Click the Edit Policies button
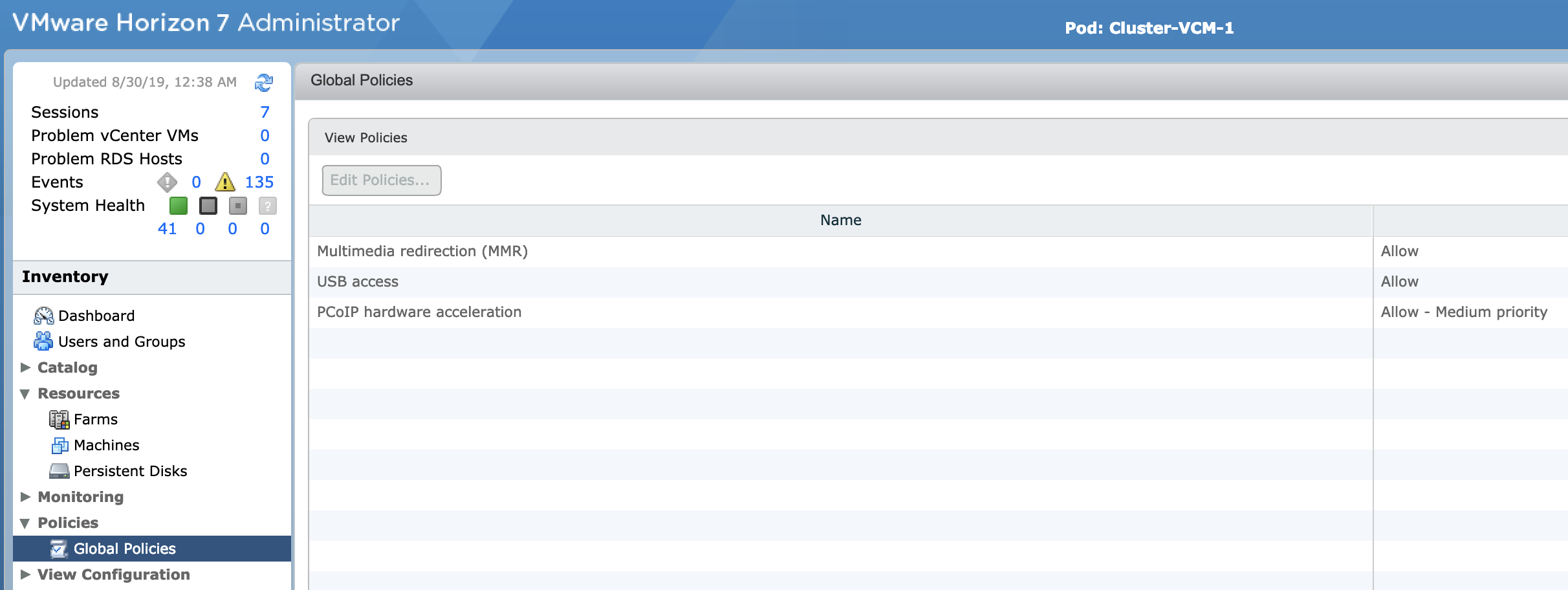Screen dimensions: 1568x590 tap(381, 180)
